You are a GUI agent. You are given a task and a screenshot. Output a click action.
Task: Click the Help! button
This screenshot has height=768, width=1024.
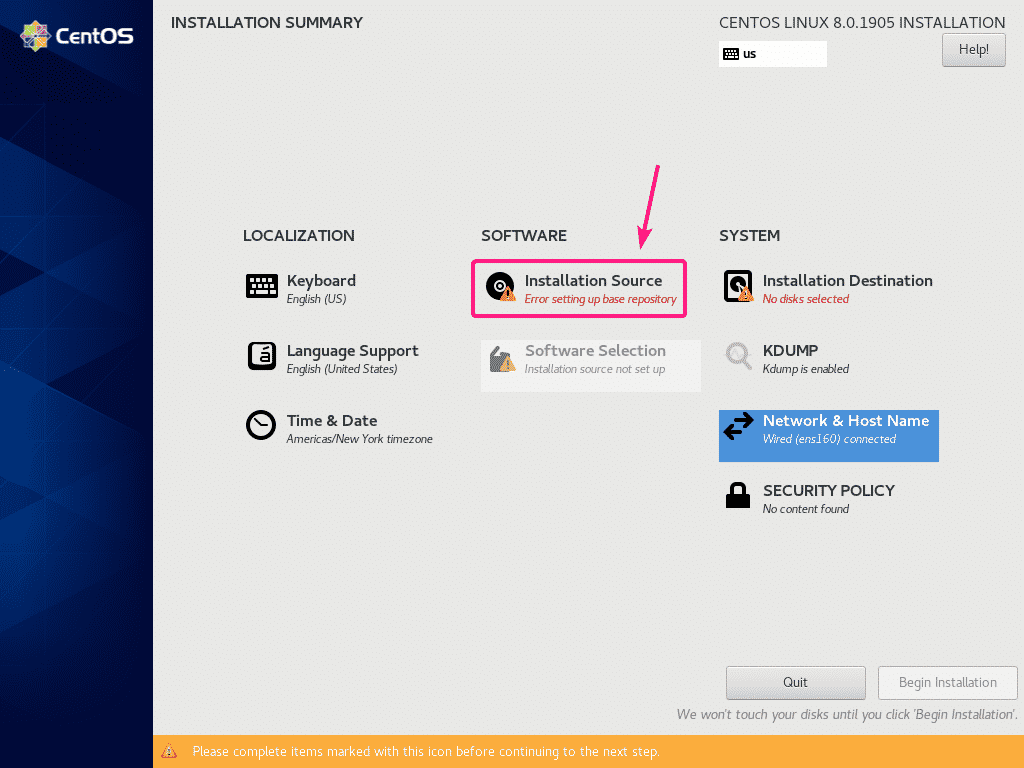pyautogui.click(x=973, y=49)
